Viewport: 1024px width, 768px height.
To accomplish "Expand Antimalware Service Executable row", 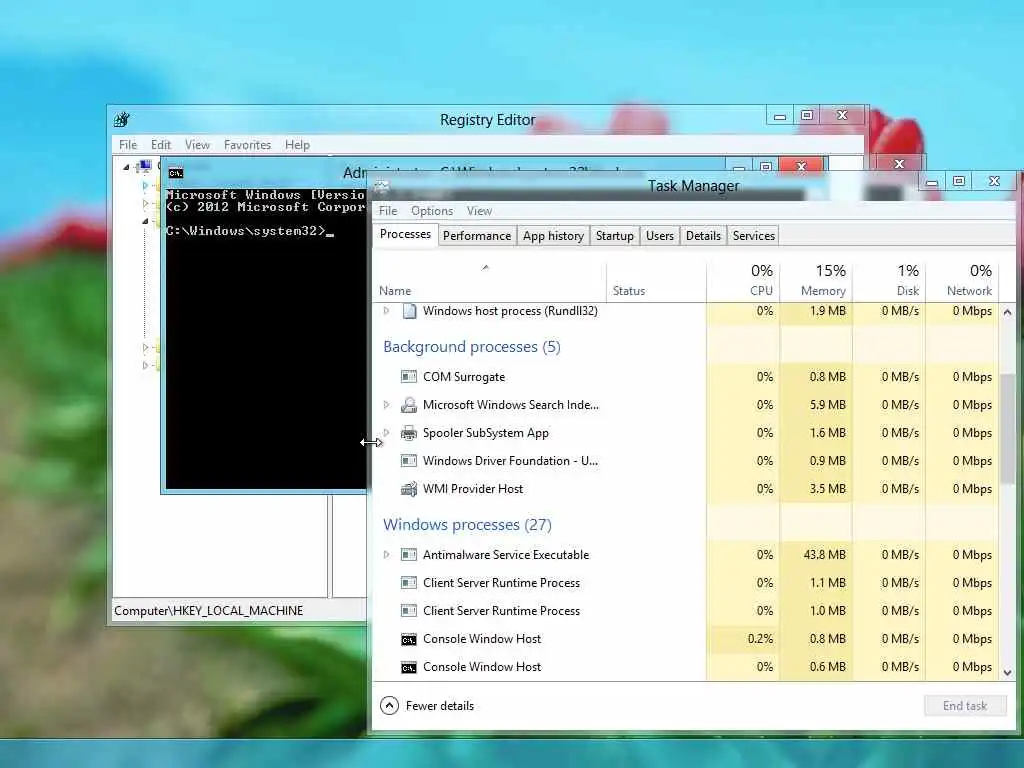I will pos(386,554).
